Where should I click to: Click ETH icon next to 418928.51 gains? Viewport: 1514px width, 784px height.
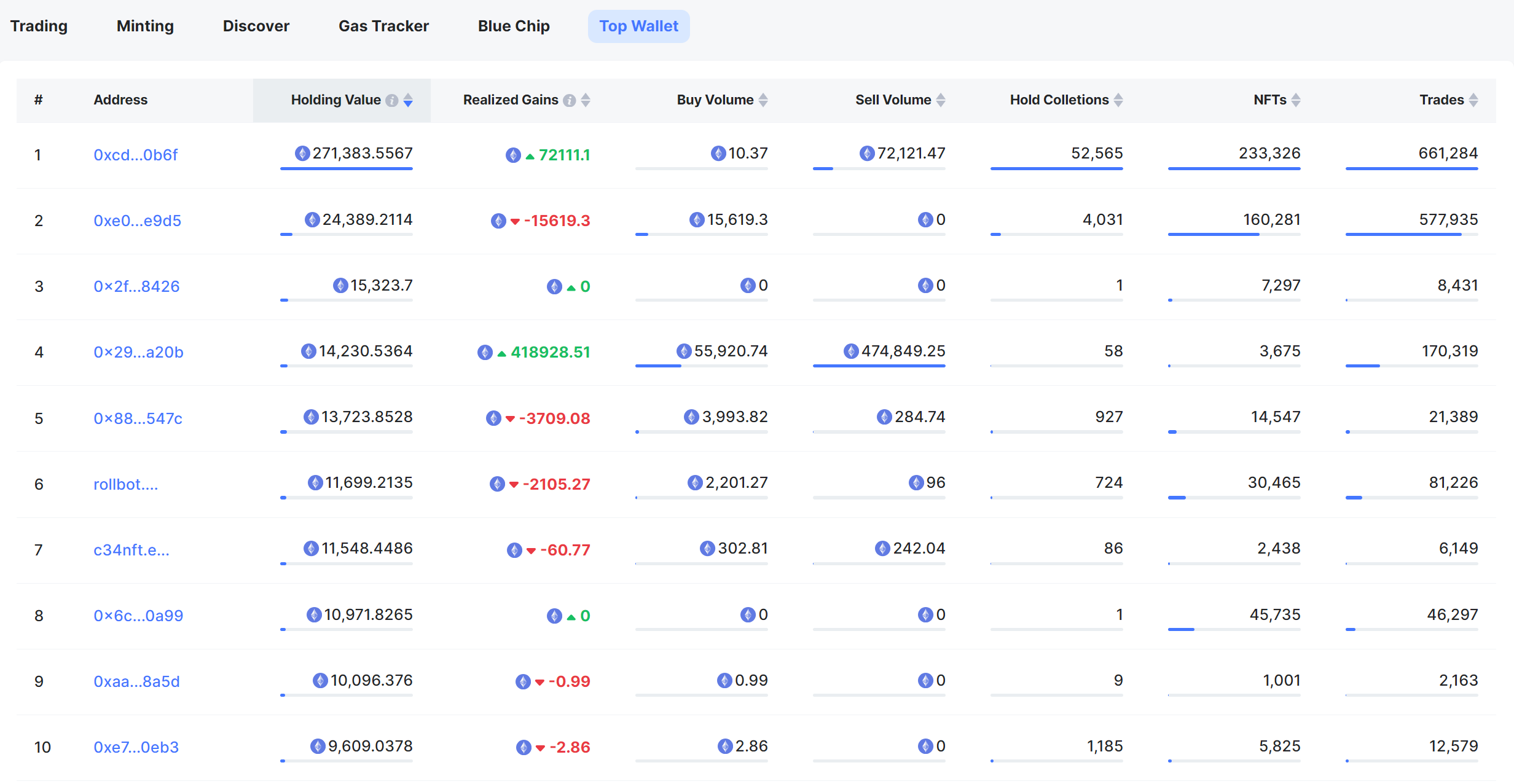click(x=485, y=352)
